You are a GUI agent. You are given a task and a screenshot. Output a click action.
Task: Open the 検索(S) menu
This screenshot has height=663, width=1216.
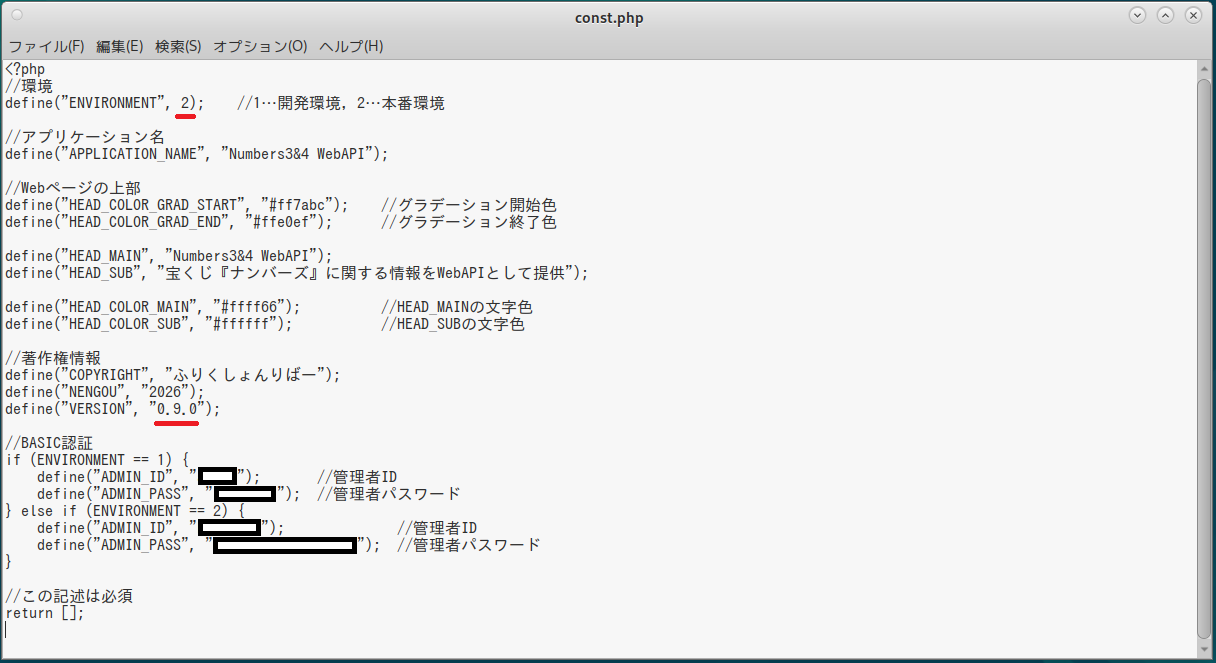tap(178, 47)
